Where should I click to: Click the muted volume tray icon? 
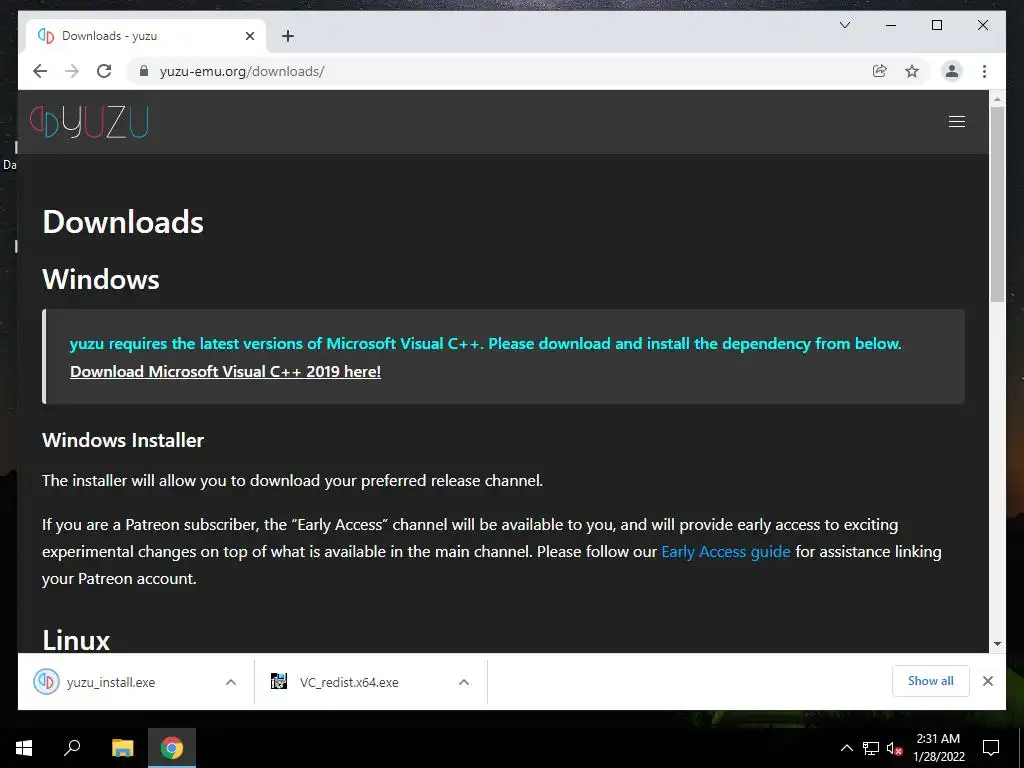(x=895, y=748)
